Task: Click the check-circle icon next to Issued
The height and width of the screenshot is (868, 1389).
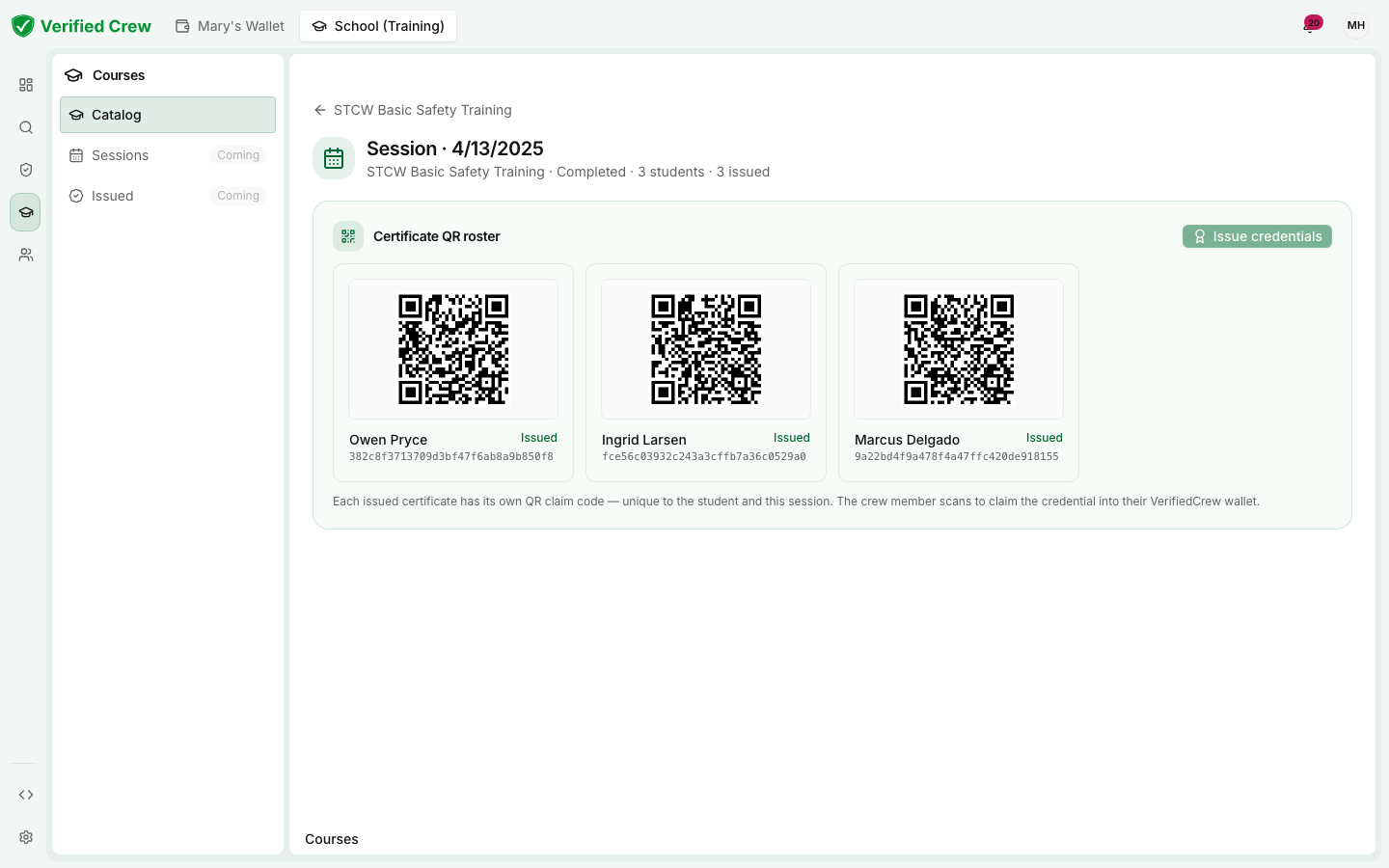Action: click(76, 196)
